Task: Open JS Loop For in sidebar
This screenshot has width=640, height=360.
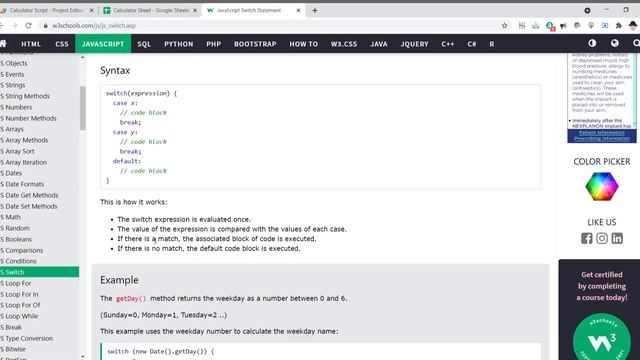Action: click(16, 283)
